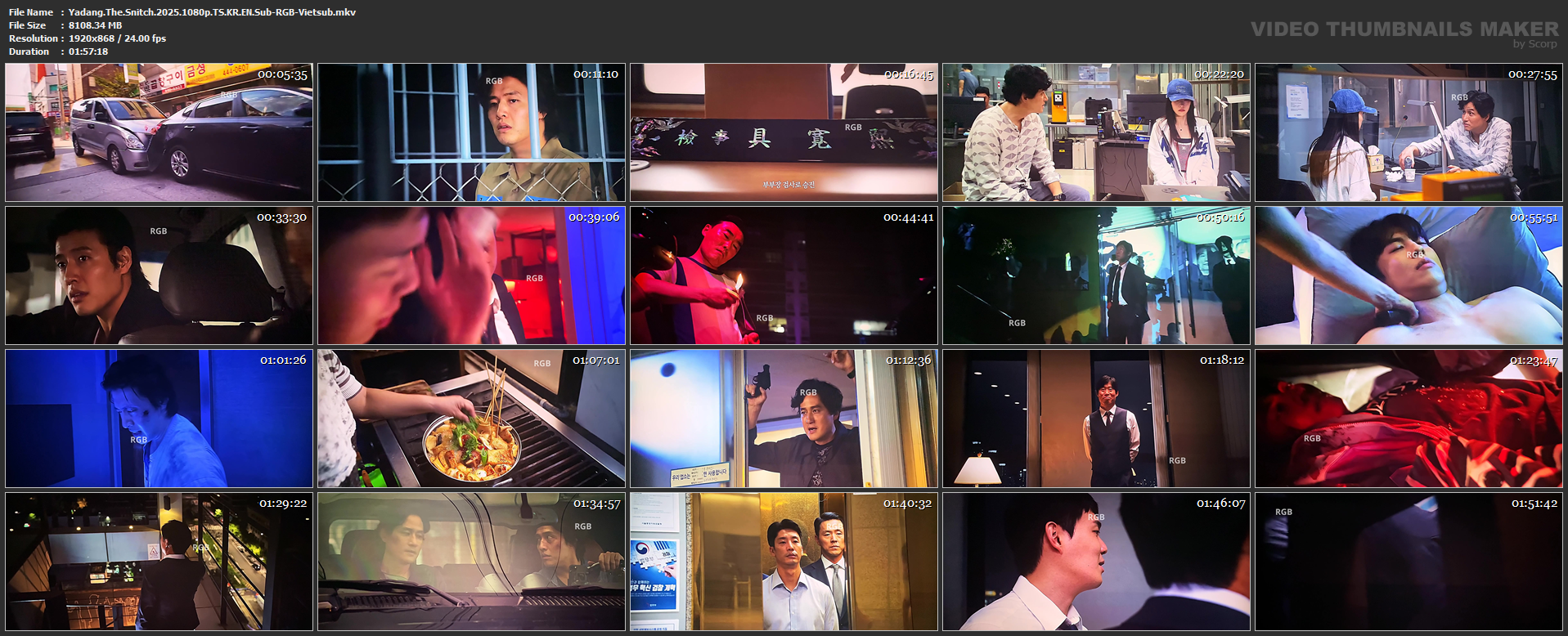Screen dimensions: 1568x636
Task: Click the file name Yadang.The.Snitch.2025 text
Action: (x=212, y=12)
